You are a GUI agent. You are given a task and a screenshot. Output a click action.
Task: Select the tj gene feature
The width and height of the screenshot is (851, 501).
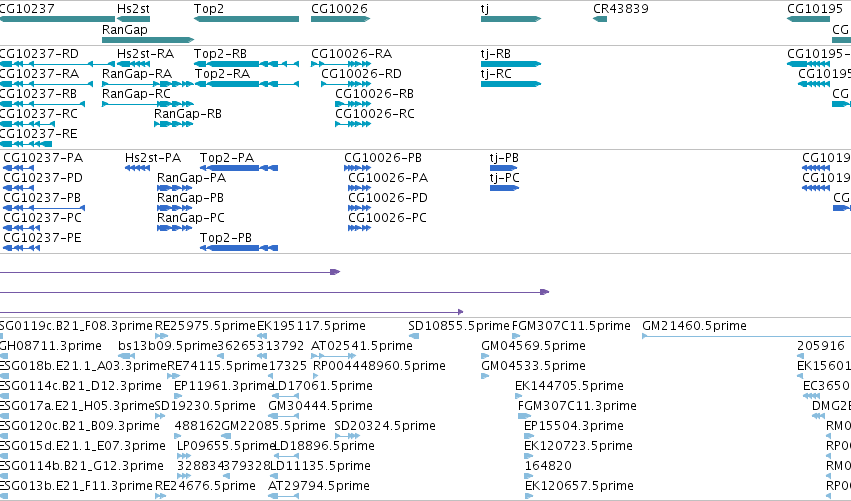coord(511,19)
